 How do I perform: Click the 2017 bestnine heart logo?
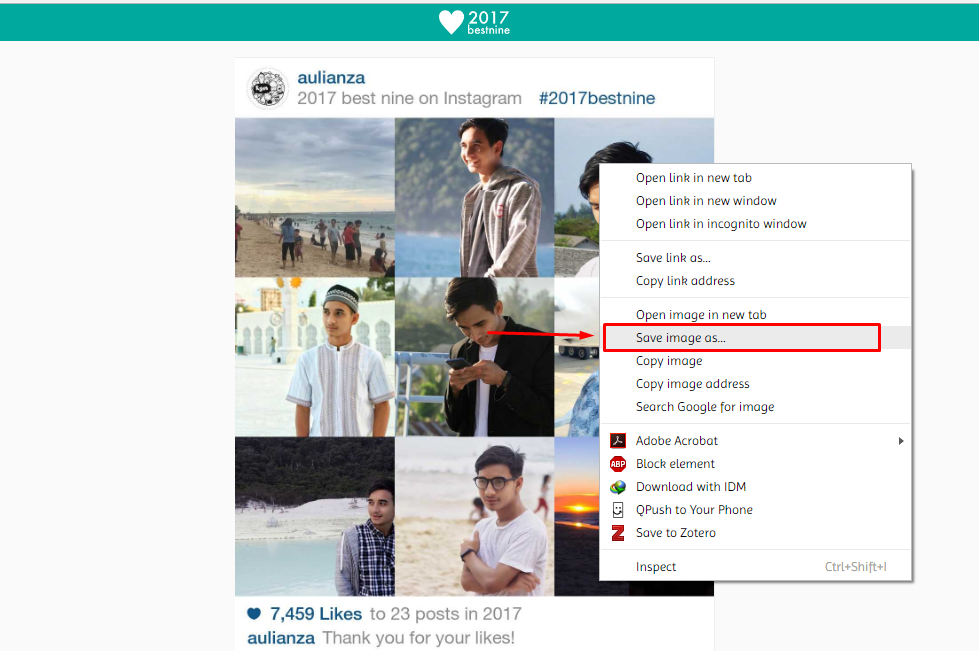pyautogui.click(x=474, y=22)
